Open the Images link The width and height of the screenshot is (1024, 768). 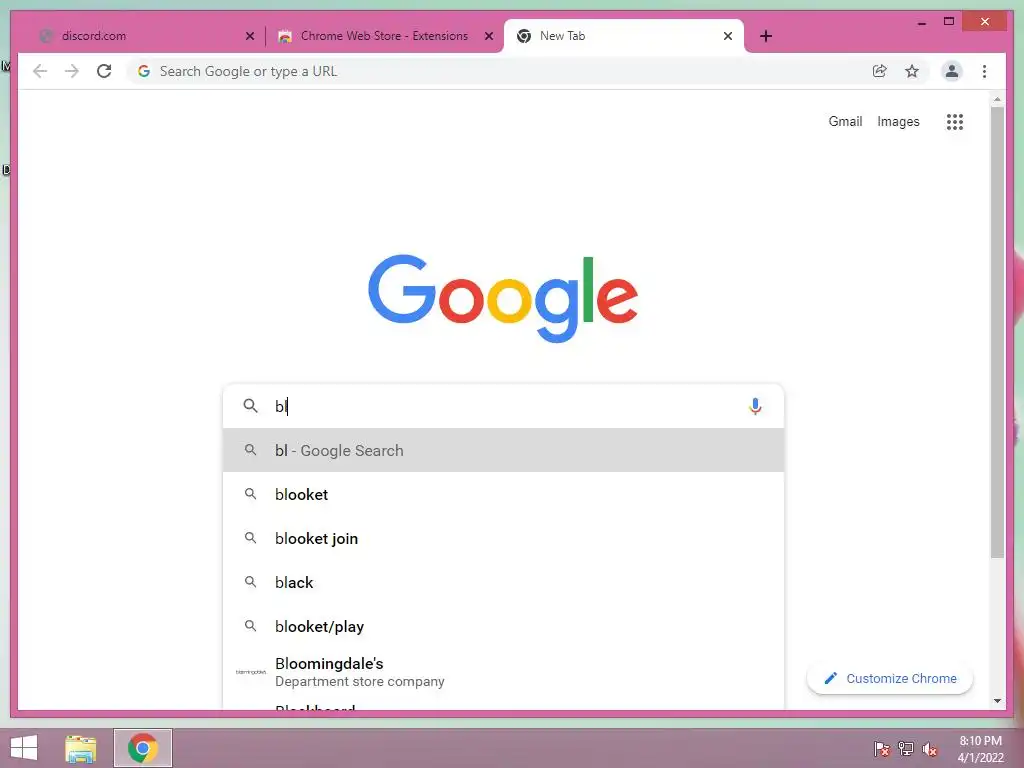[x=898, y=121]
